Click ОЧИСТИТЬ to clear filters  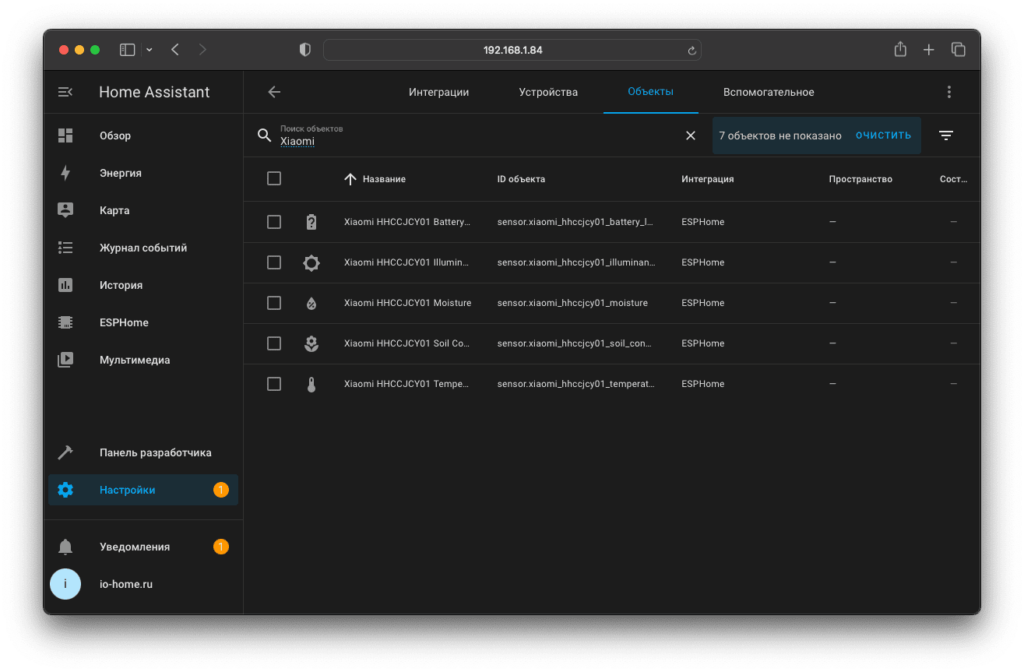tap(883, 135)
